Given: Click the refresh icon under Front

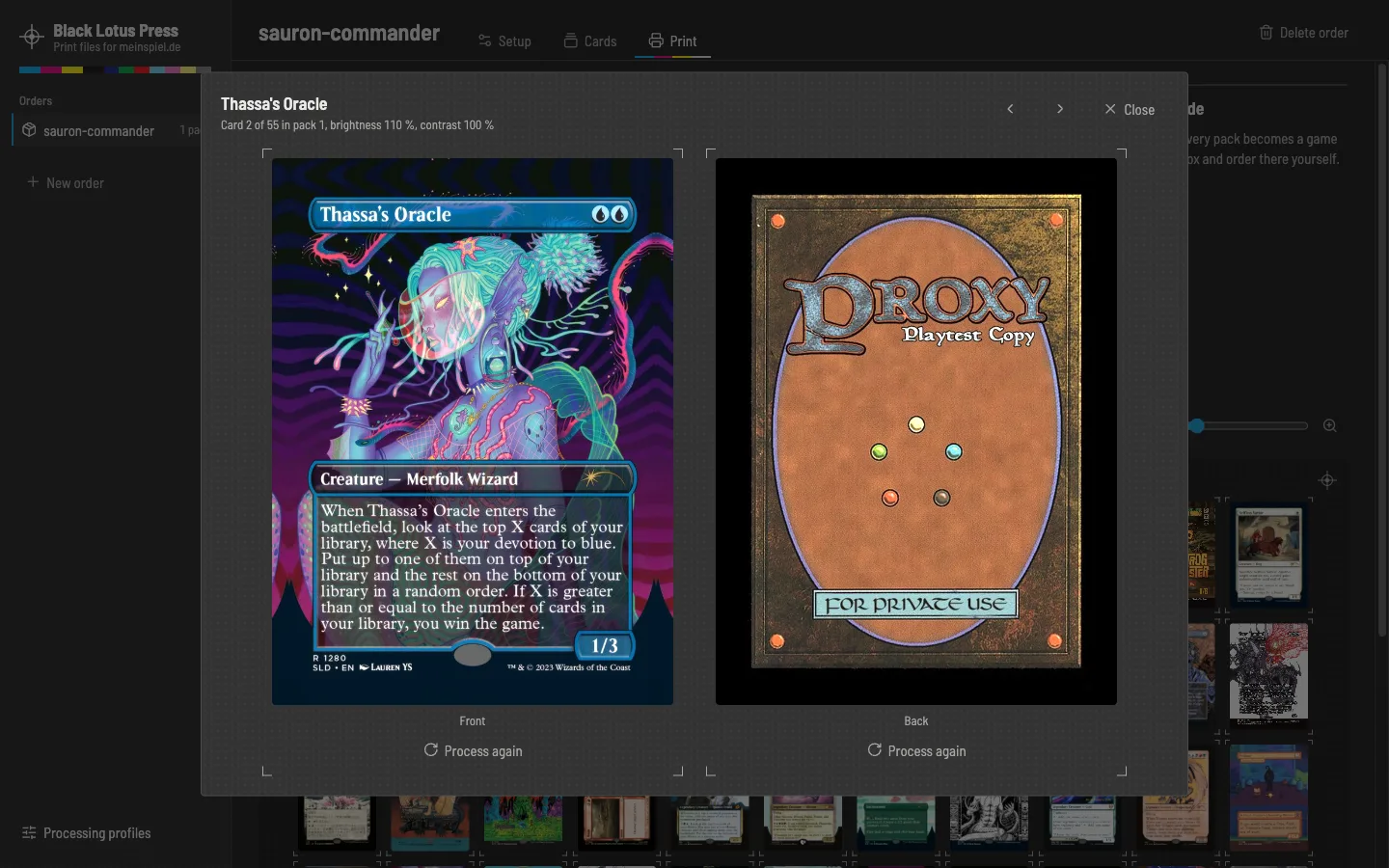Looking at the screenshot, I should click(431, 749).
